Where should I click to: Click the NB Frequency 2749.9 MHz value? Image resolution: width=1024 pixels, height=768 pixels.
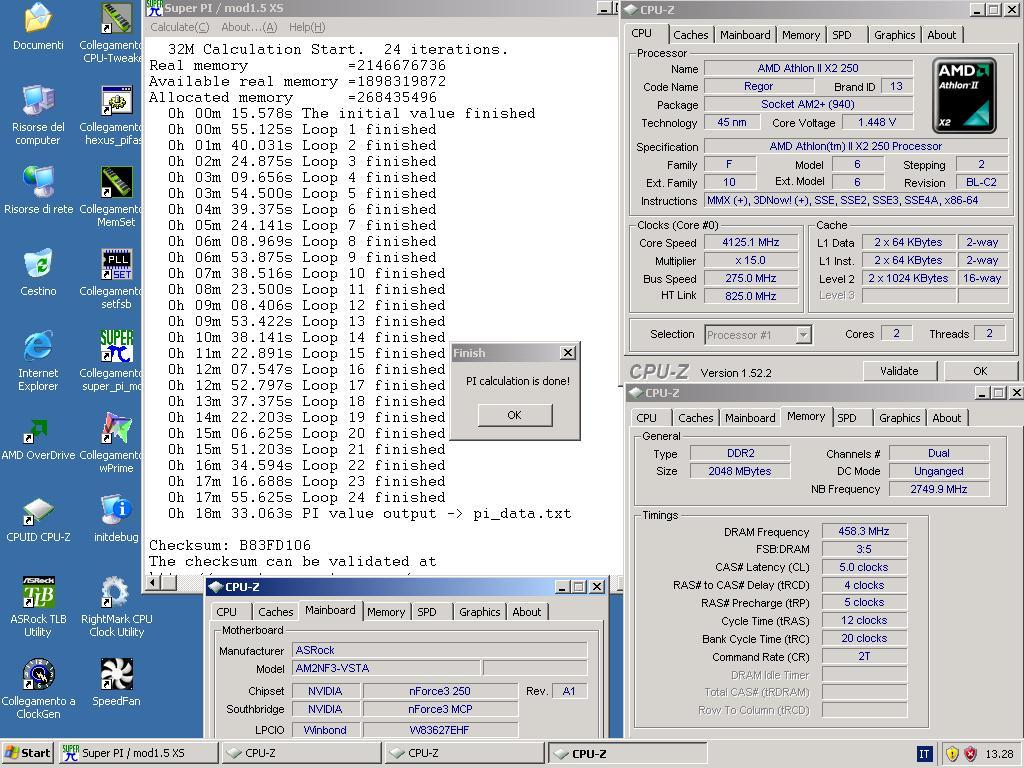[x=938, y=489]
